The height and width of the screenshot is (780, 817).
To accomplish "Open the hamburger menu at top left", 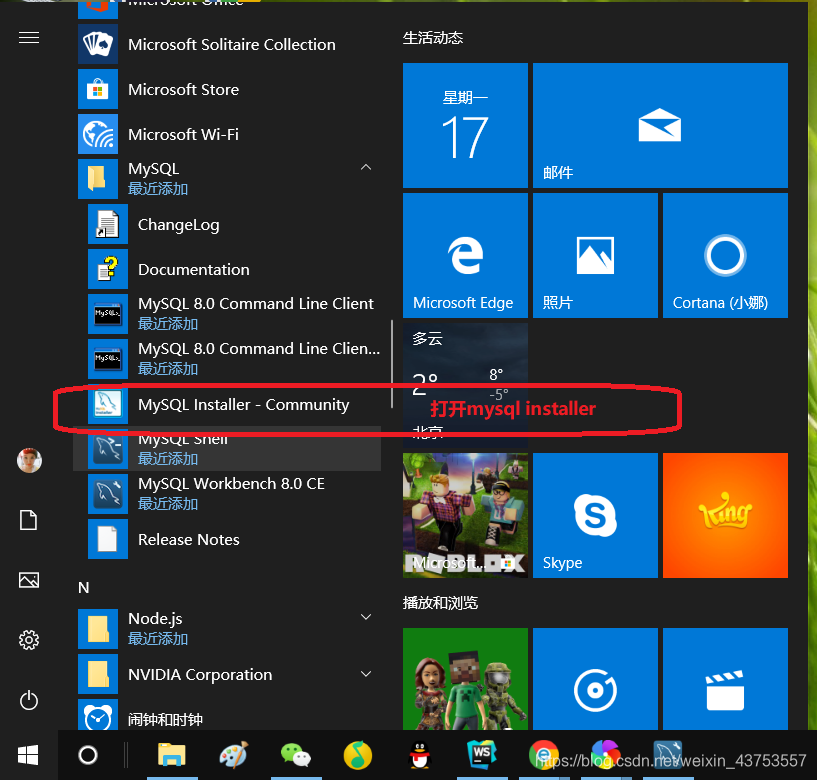I will [x=29, y=38].
